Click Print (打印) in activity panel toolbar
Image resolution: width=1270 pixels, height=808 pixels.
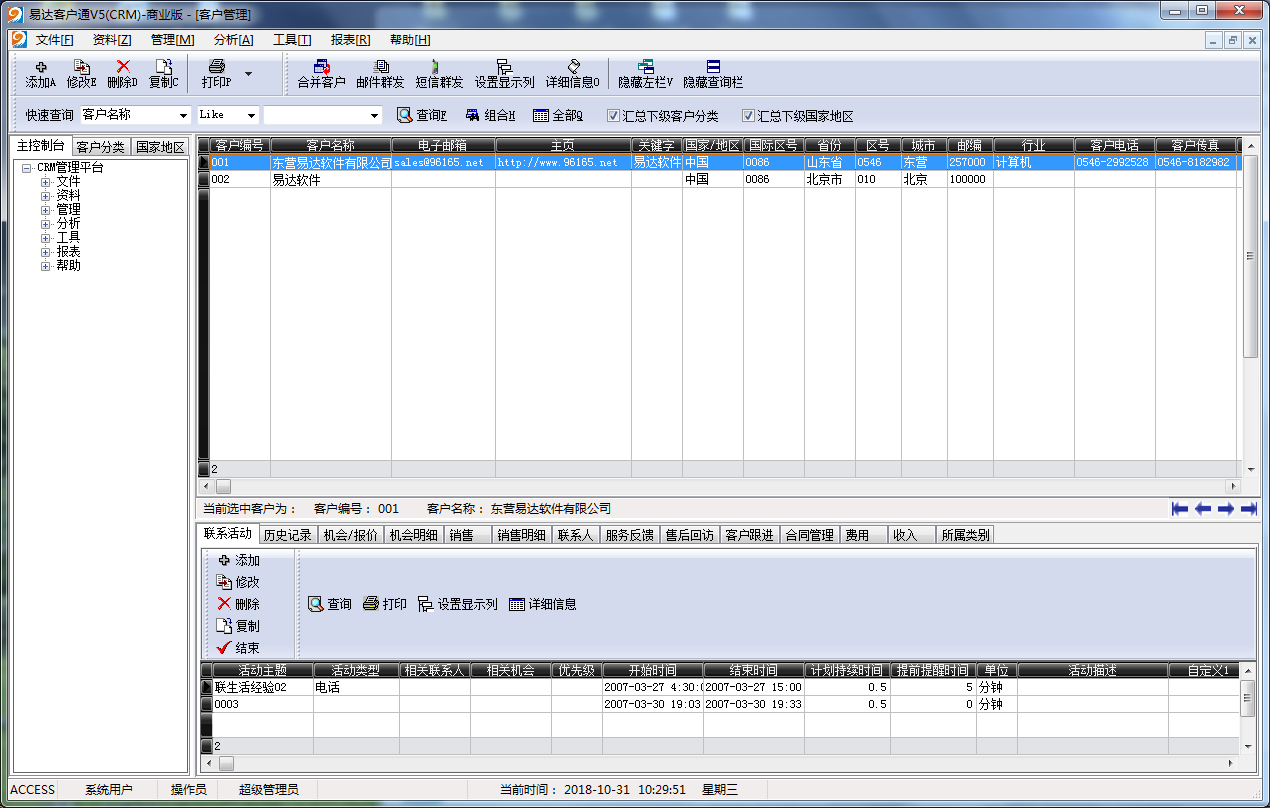point(385,604)
